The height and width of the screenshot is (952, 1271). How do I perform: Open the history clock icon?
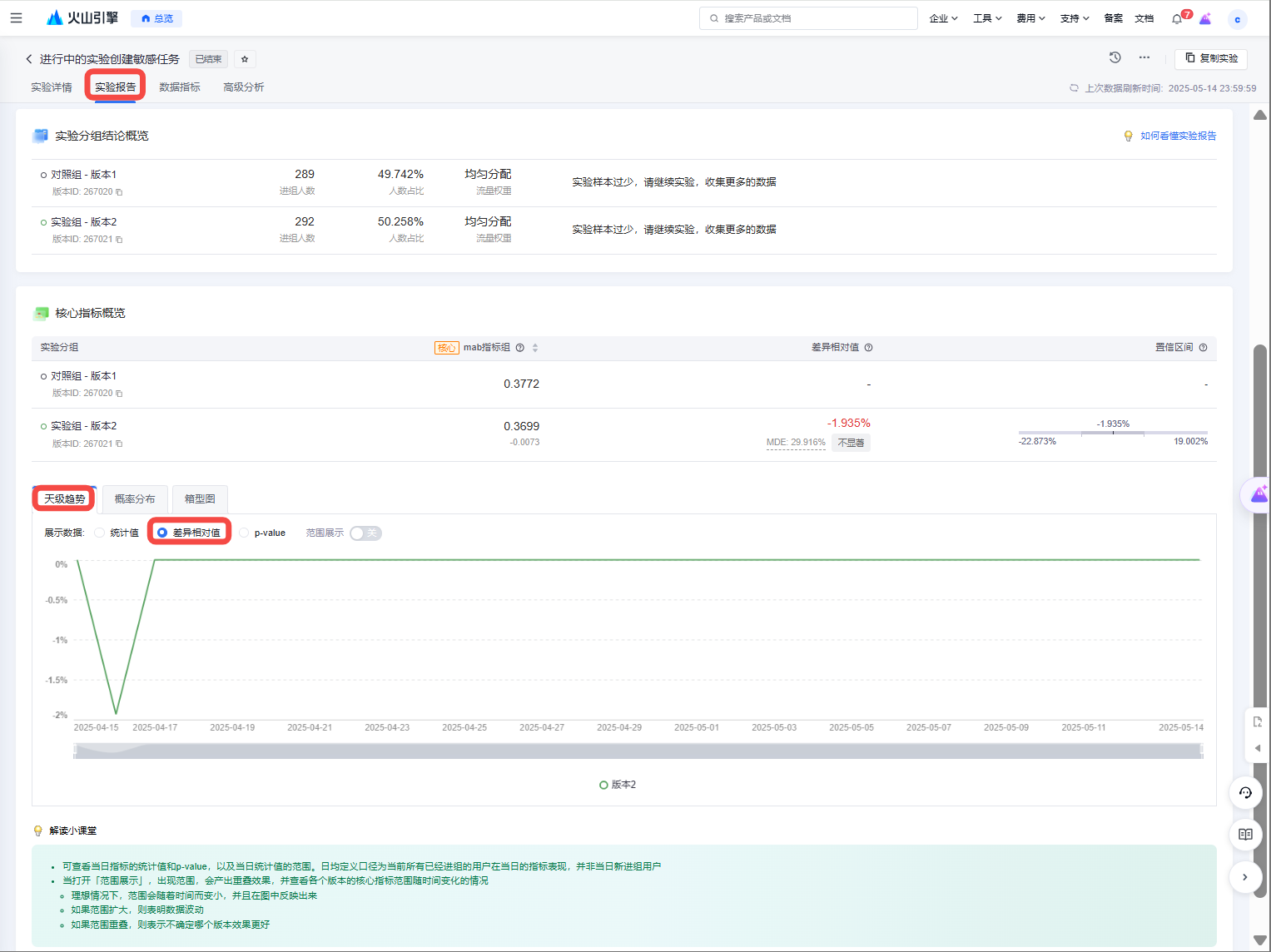point(1115,57)
